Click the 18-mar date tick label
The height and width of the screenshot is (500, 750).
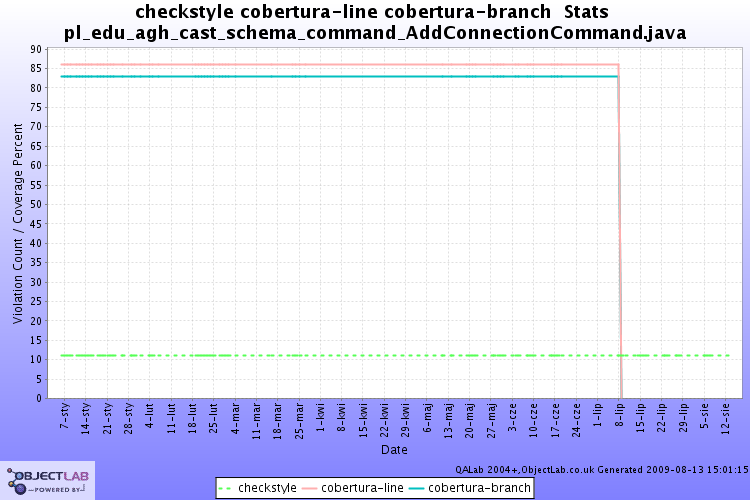(x=278, y=421)
